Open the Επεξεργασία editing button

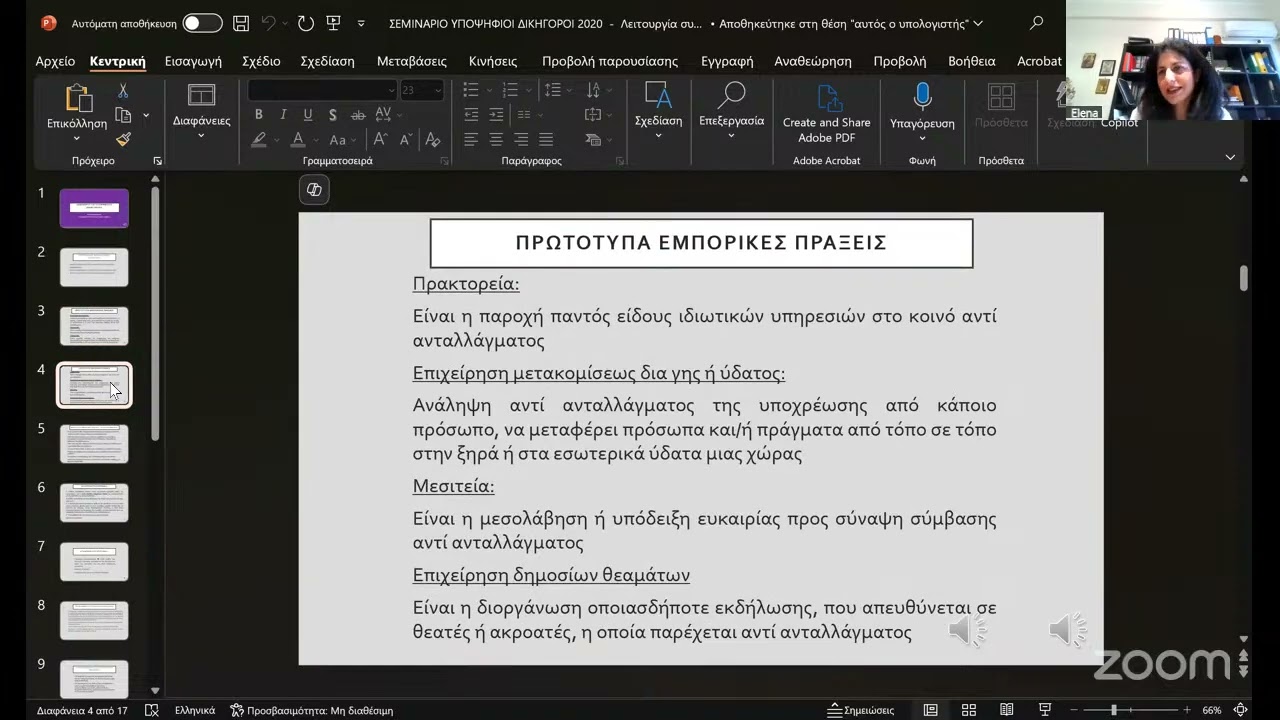731,110
